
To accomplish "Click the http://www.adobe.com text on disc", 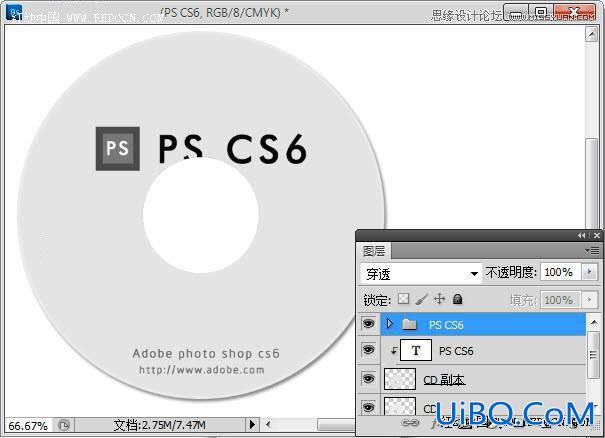I will (202, 370).
